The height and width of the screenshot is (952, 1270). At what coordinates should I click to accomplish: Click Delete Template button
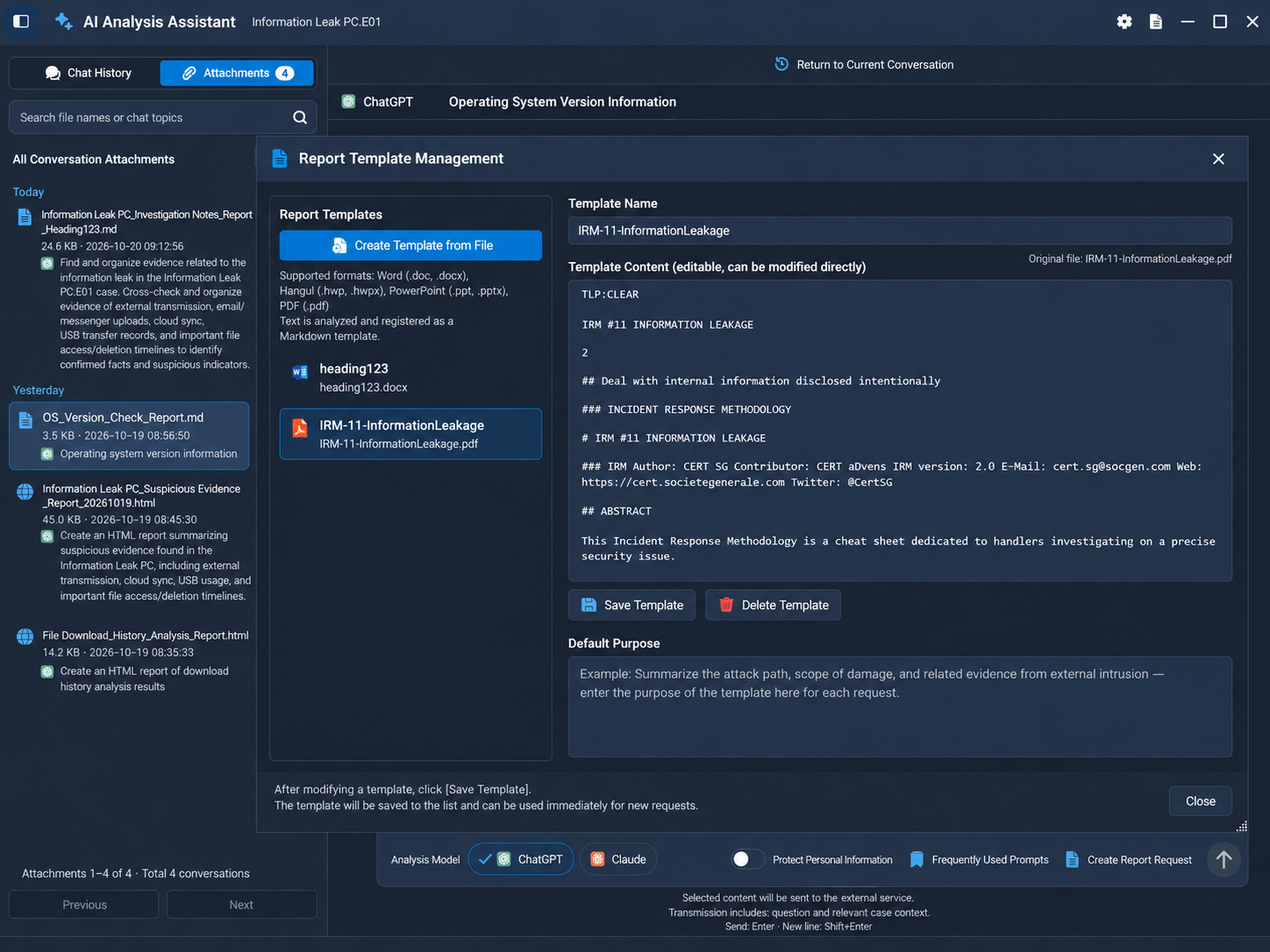(x=773, y=605)
